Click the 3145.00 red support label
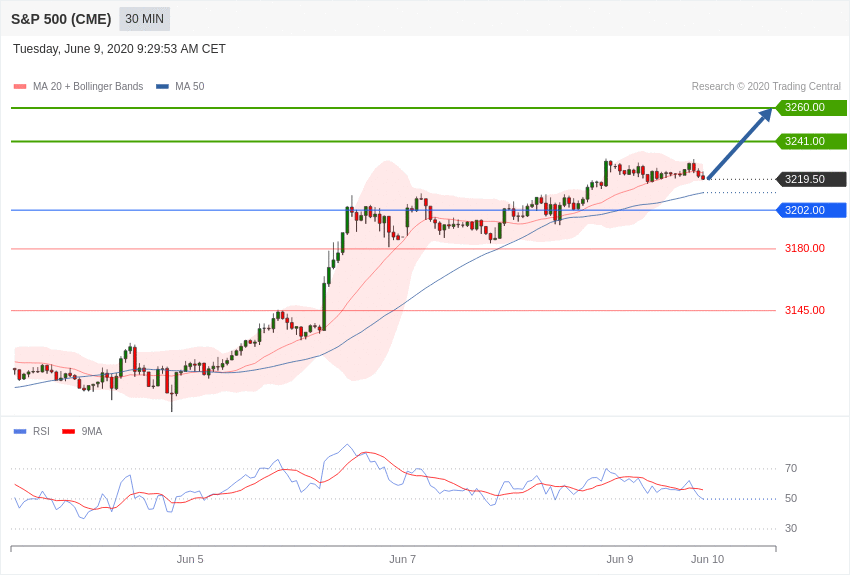850x576 pixels. pos(804,310)
